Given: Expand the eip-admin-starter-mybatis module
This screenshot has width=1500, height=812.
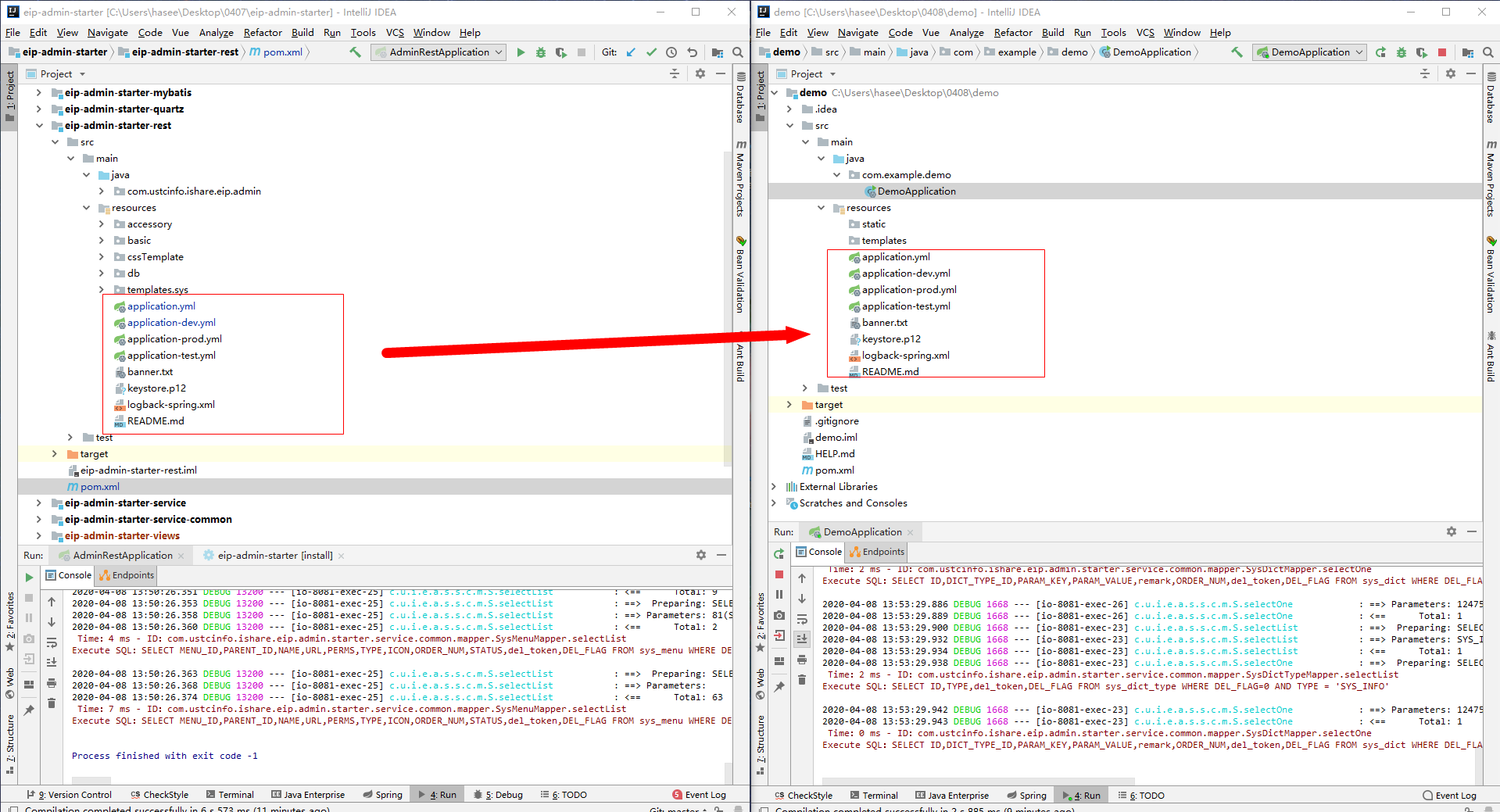Looking at the screenshot, I should click(38, 92).
